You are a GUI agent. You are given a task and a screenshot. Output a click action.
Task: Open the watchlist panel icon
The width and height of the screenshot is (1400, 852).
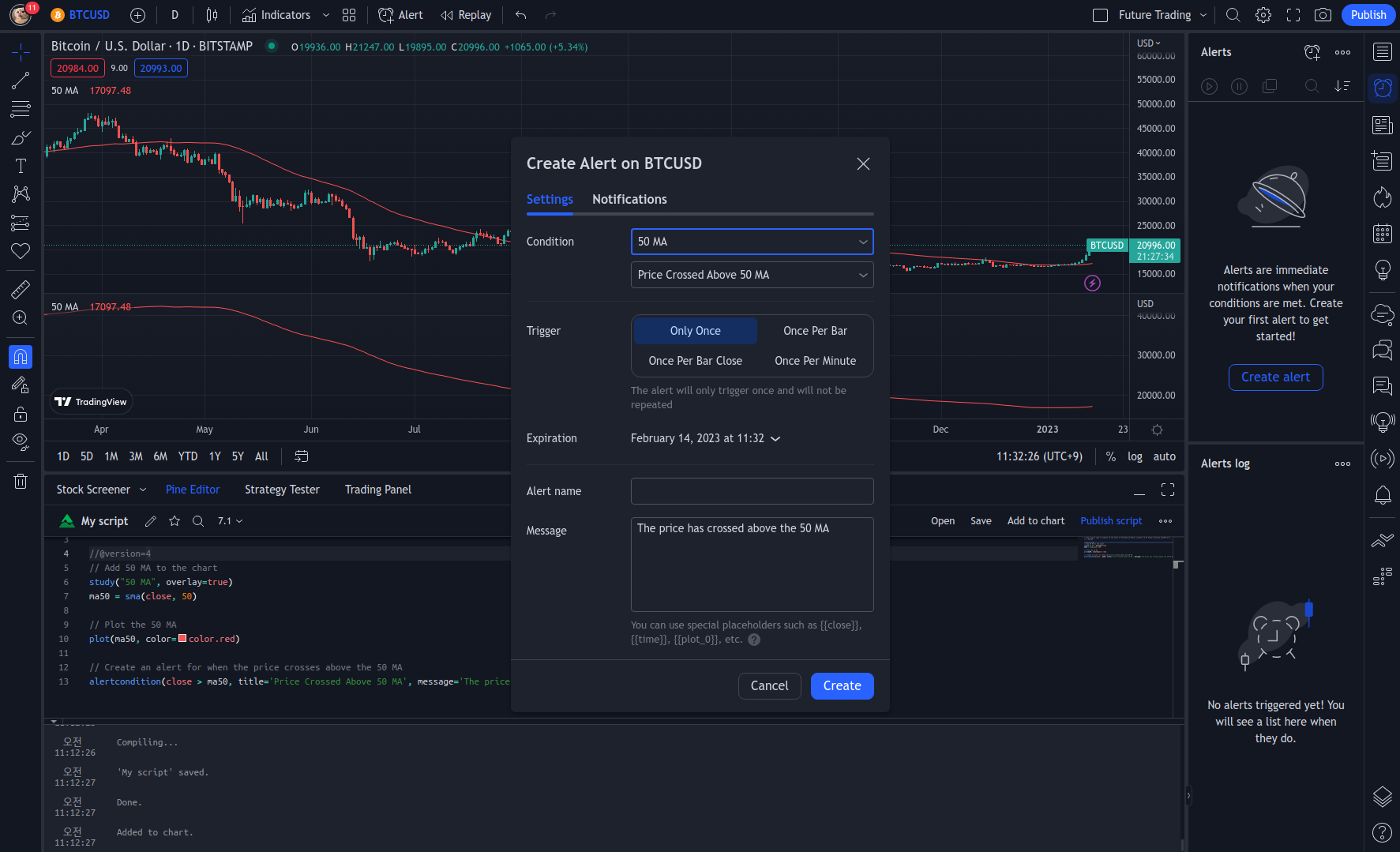1382,52
